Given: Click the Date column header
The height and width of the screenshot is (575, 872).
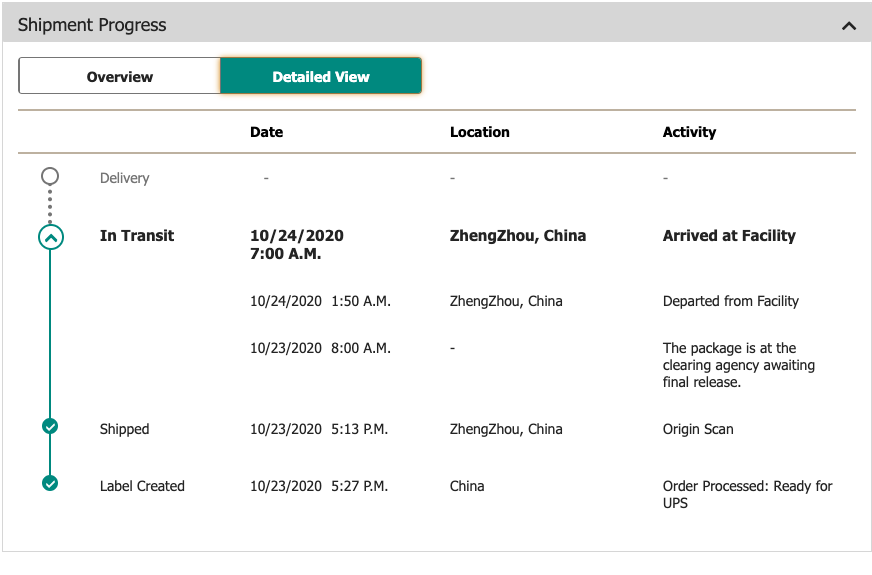Looking at the screenshot, I should [x=266, y=132].
